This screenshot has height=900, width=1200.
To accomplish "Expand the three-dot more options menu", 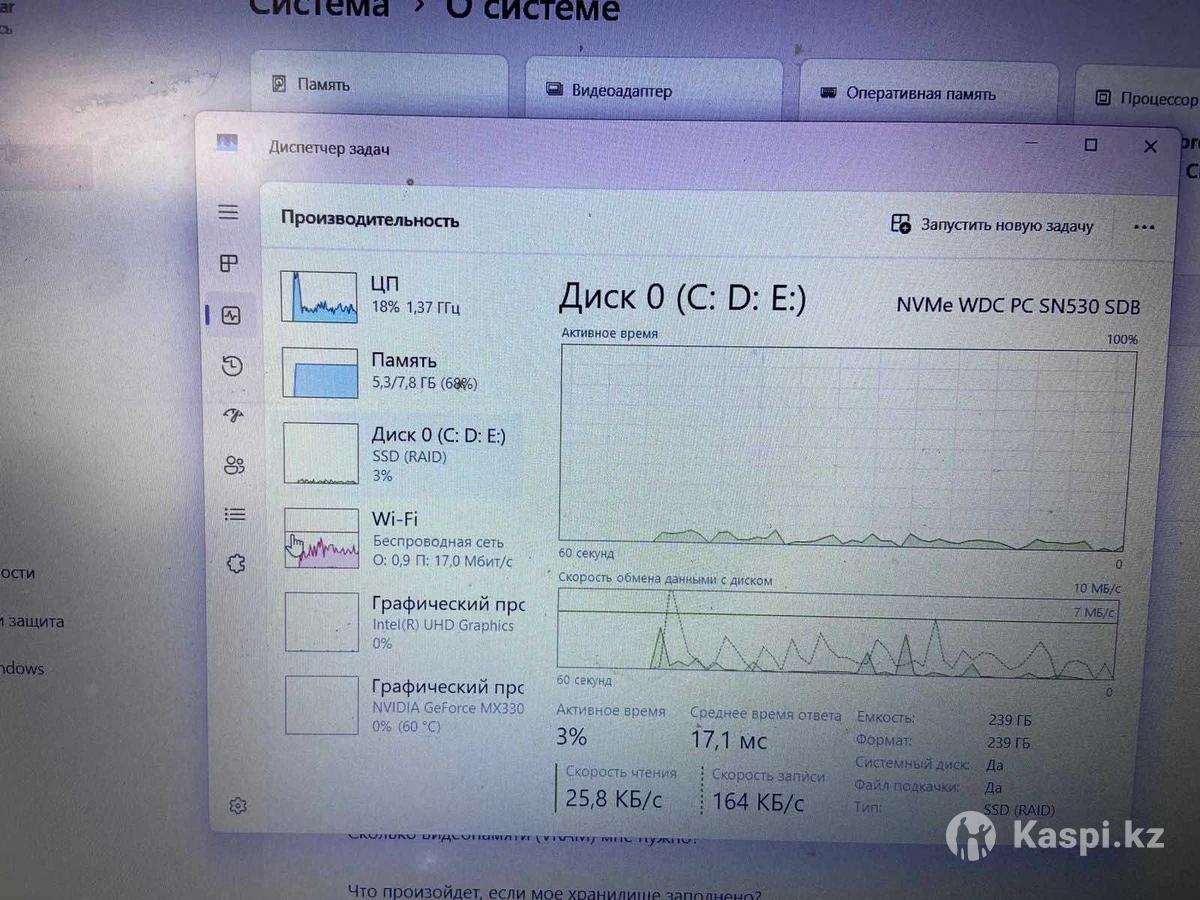I will pyautogui.click(x=1144, y=227).
